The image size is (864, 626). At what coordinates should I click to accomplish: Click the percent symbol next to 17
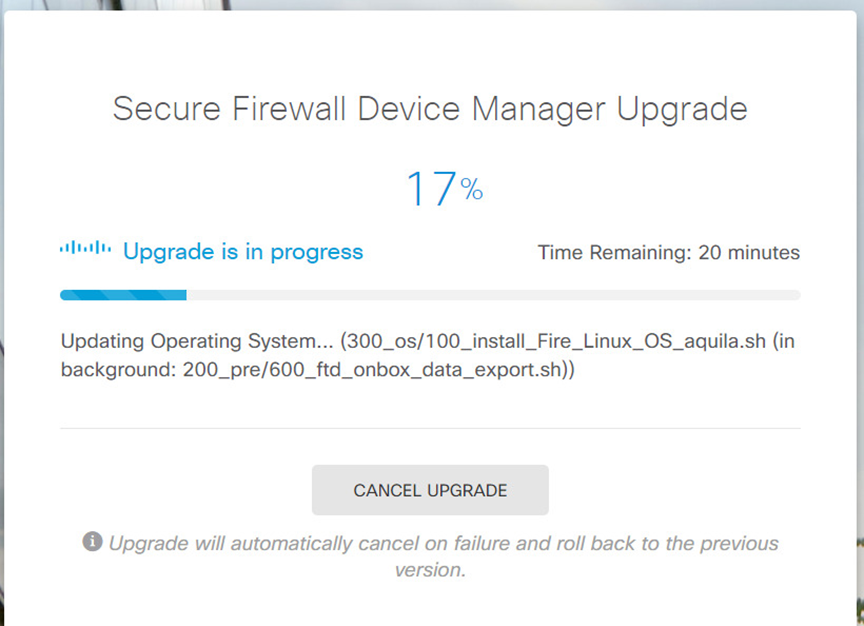472,189
